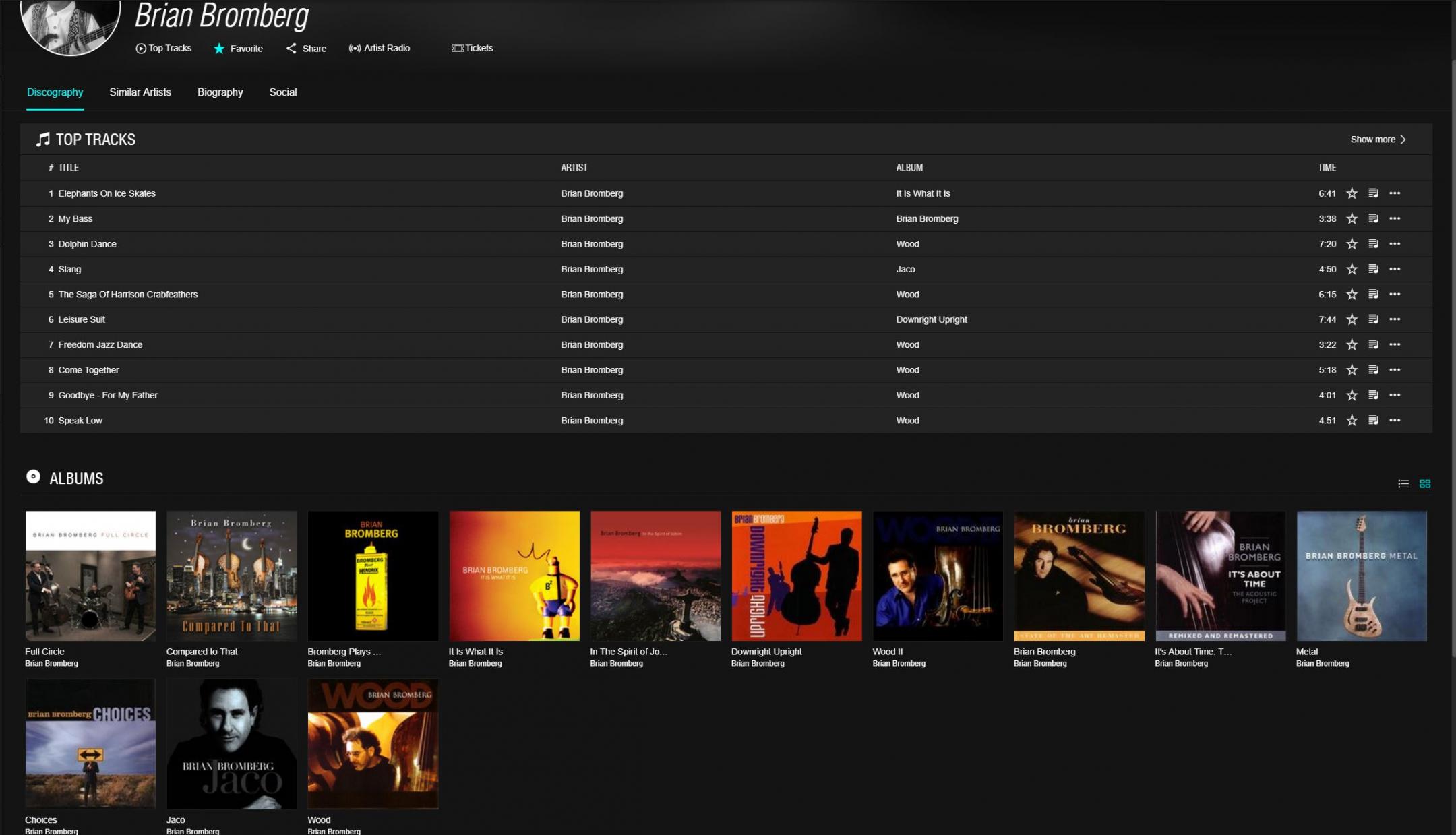Viewport: 1456px width, 835px height.
Task: Start Artist Radio for Brian Bromberg
Action: 379,49
